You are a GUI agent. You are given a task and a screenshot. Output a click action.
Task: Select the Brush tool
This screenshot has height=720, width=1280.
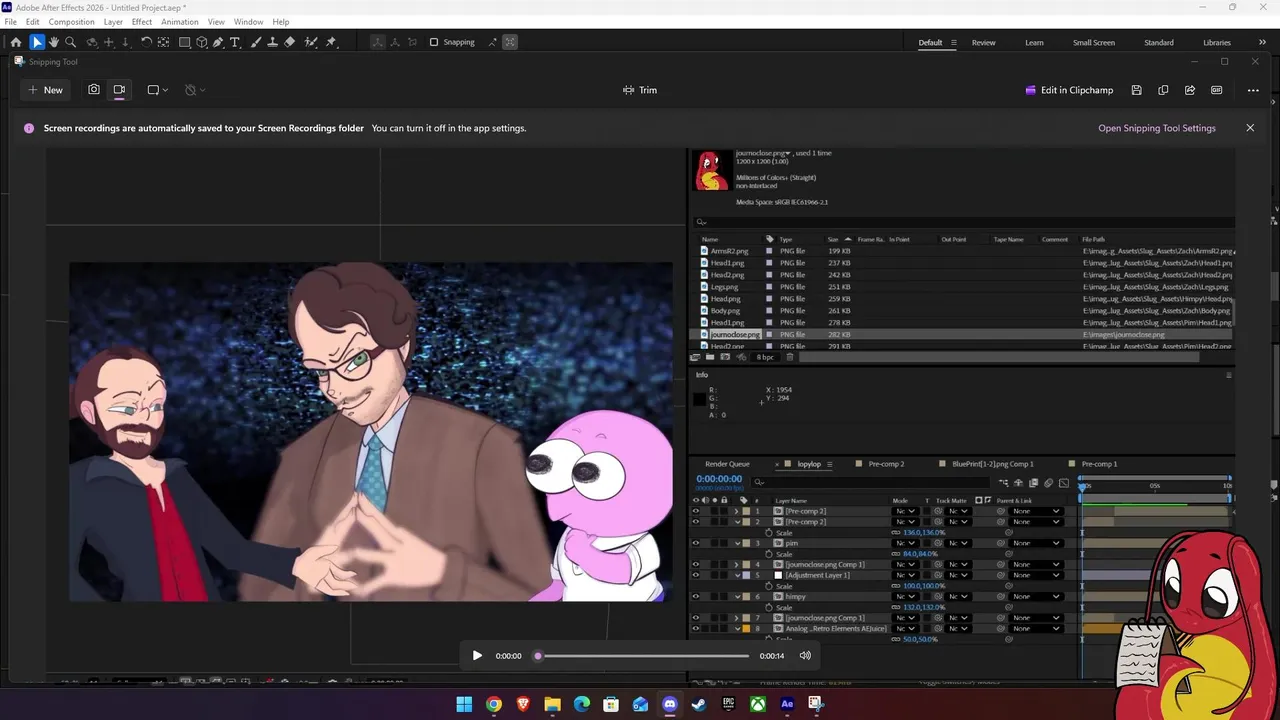(x=255, y=42)
